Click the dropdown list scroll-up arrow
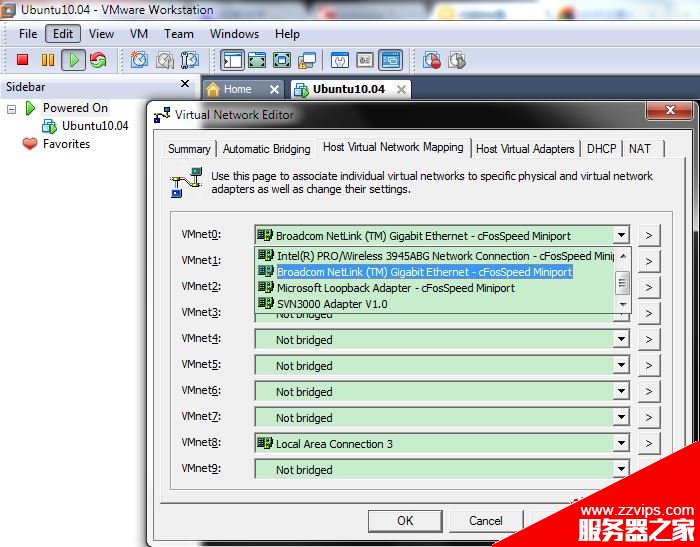This screenshot has width=700, height=547. (623, 256)
